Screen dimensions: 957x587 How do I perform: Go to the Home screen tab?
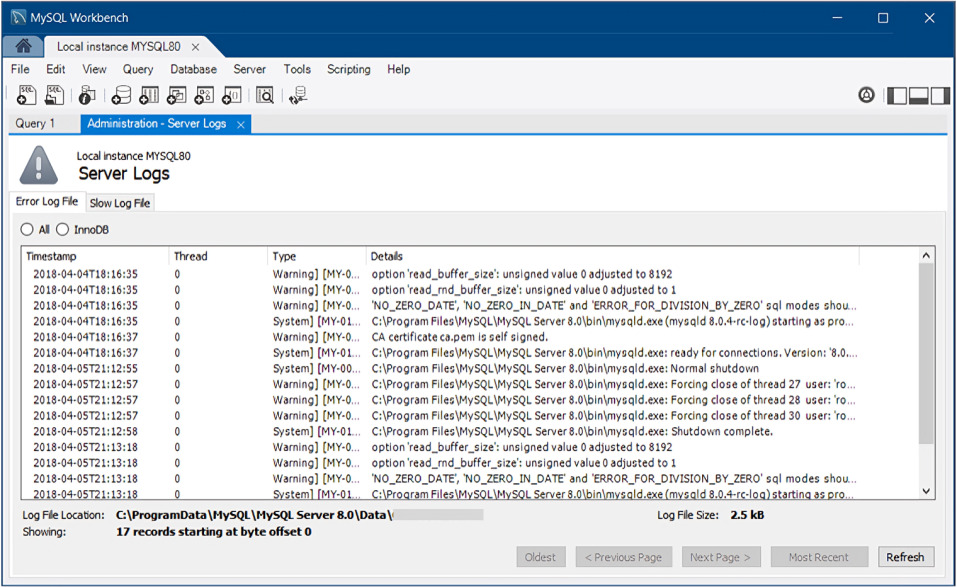(23, 46)
